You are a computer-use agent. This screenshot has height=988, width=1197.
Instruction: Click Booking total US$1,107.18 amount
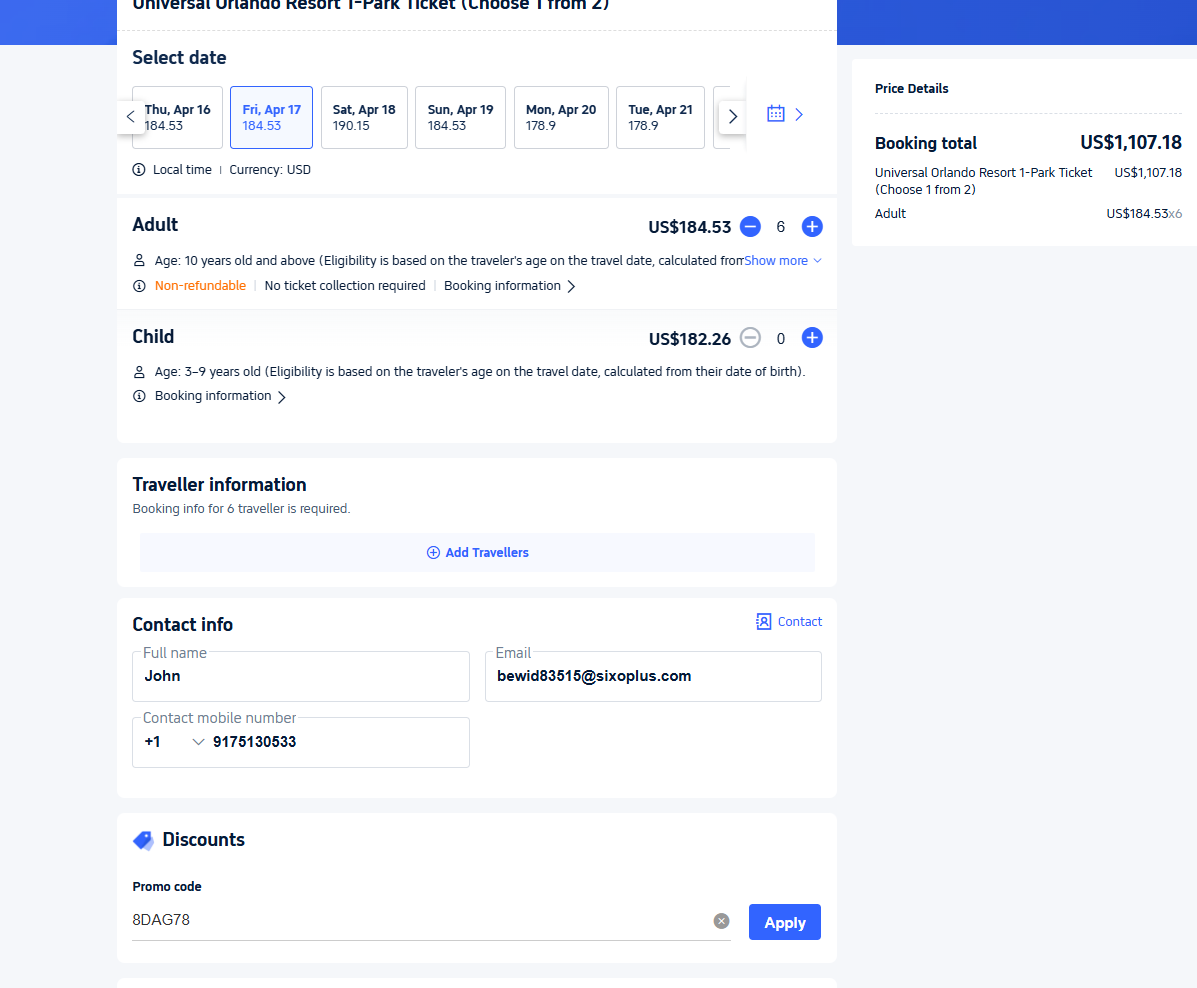1131,143
